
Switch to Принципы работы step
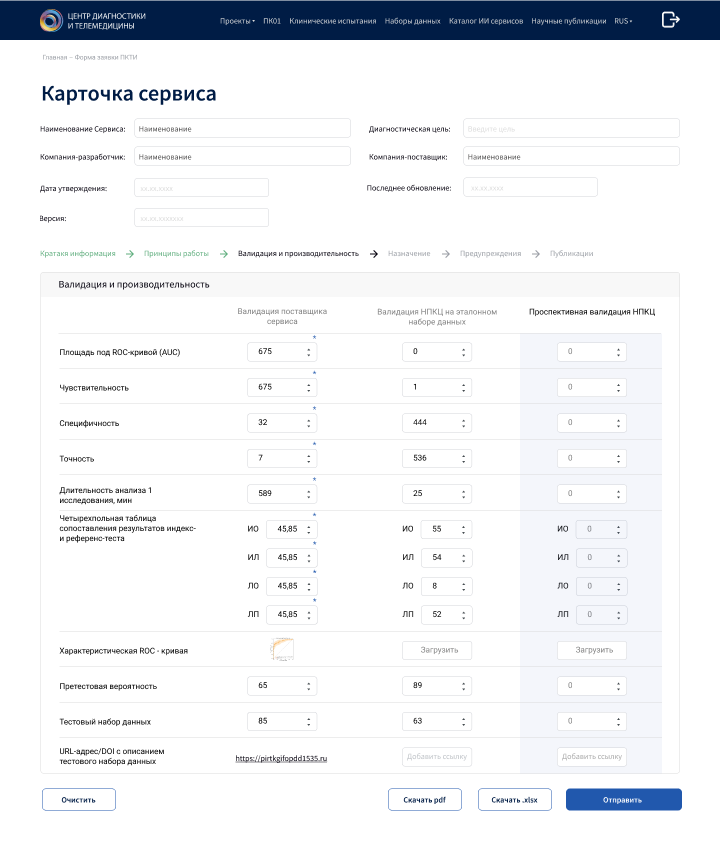click(x=176, y=254)
